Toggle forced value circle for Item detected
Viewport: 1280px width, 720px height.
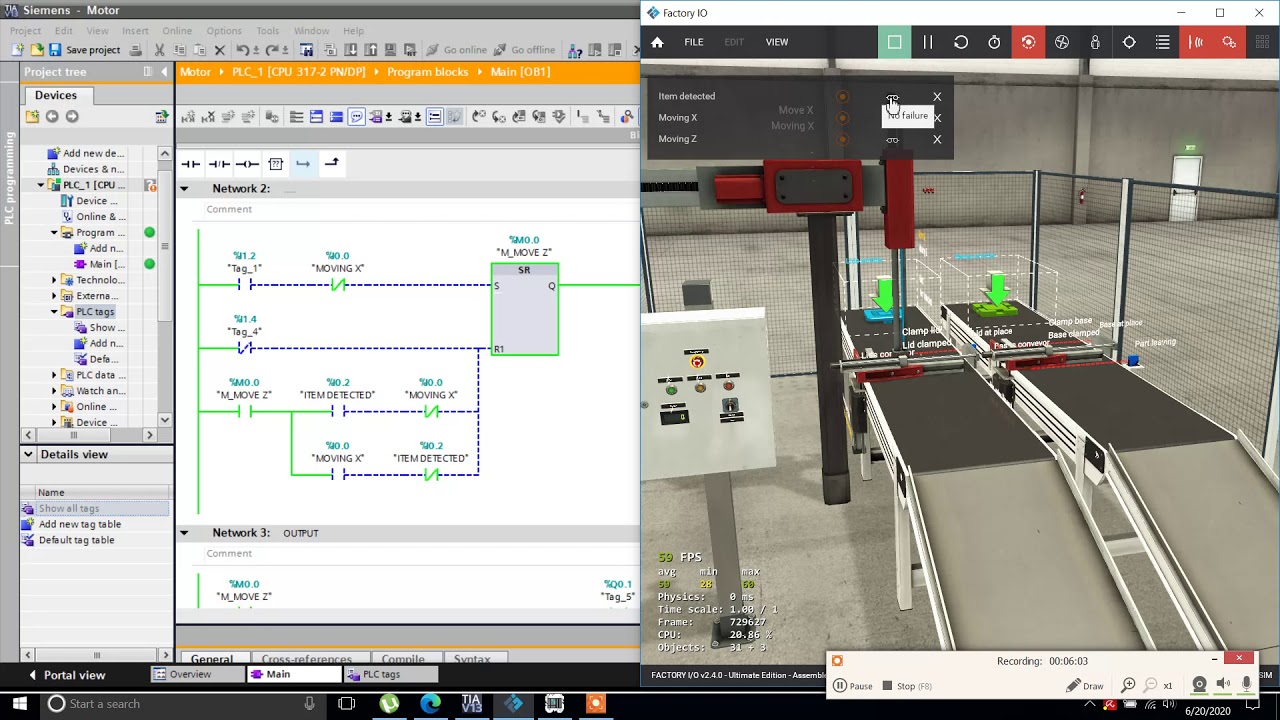pyautogui.click(x=842, y=97)
